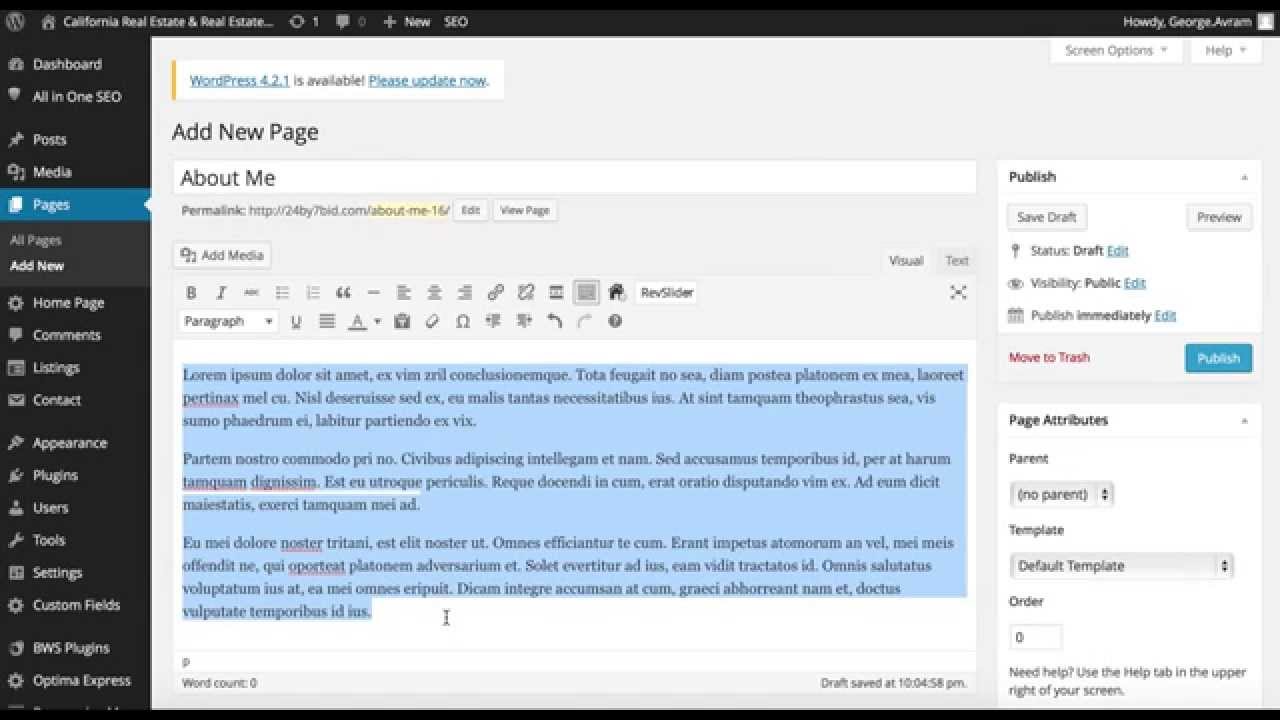This screenshot has width=1280, height=720.
Task: Toggle italic formatting in editor toolbar
Action: 221,293
